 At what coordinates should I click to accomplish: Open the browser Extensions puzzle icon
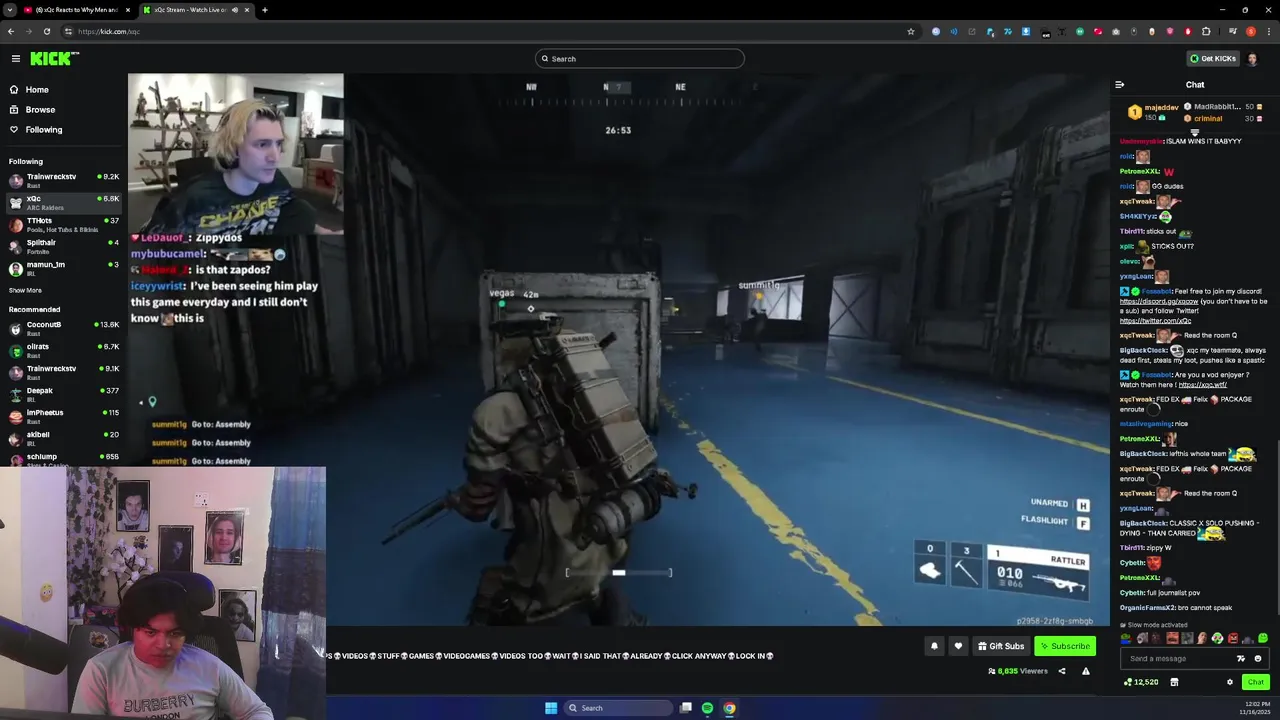tap(1206, 31)
